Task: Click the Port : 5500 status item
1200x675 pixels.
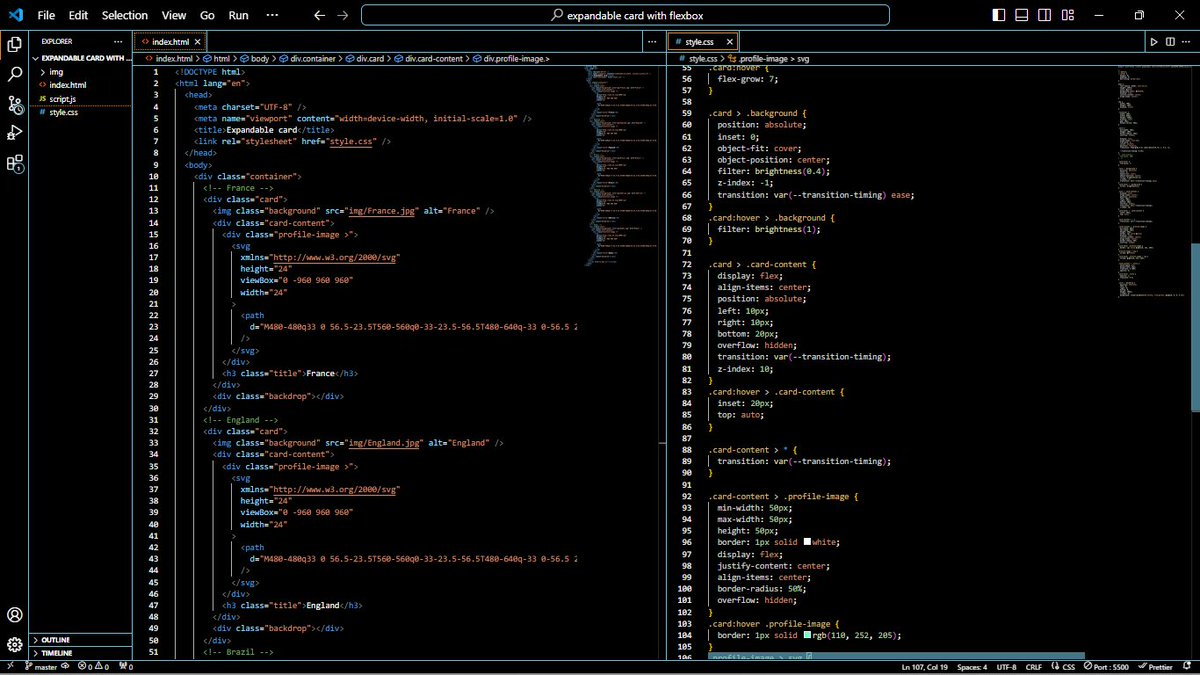Action: 1105,667
